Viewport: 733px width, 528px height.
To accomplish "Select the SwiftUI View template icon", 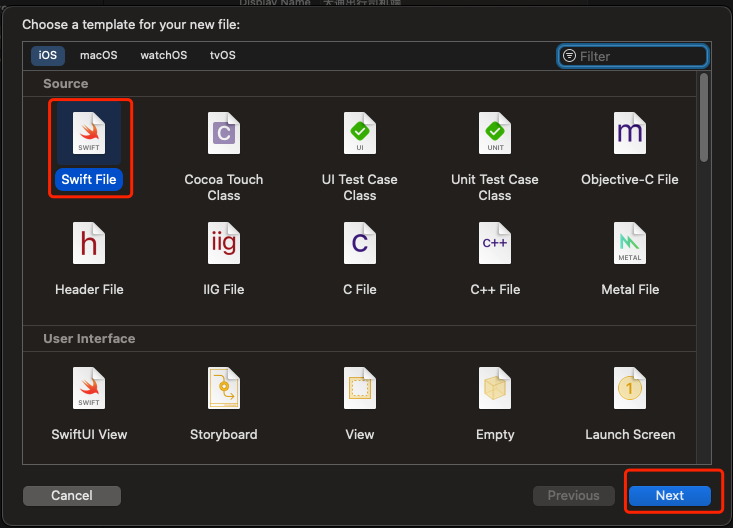I will click(89, 388).
